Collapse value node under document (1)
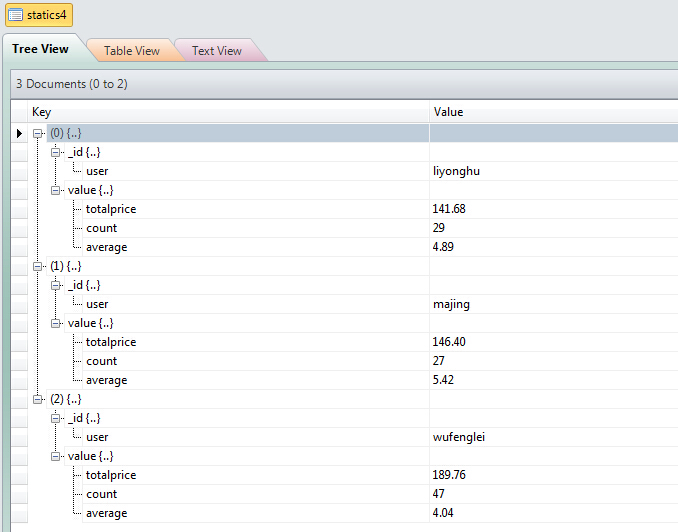This screenshot has width=678, height=532. [55, 324]
